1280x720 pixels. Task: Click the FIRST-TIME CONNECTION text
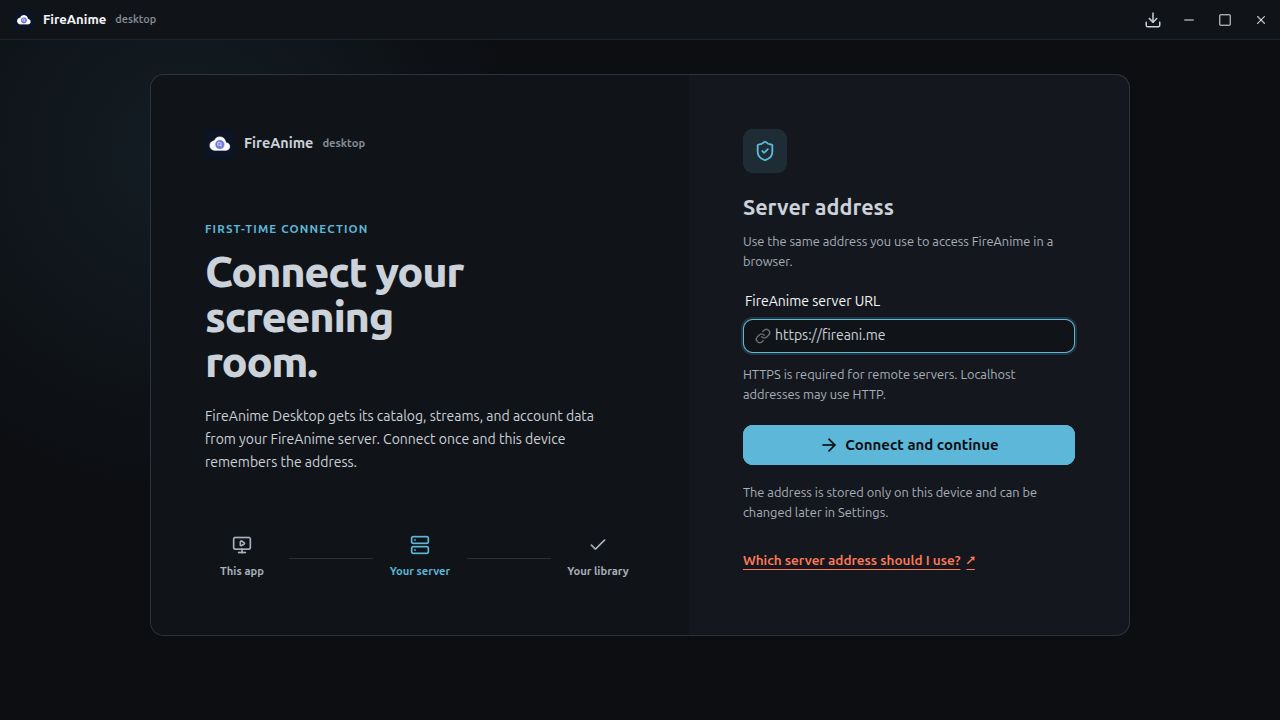[286, 229]
